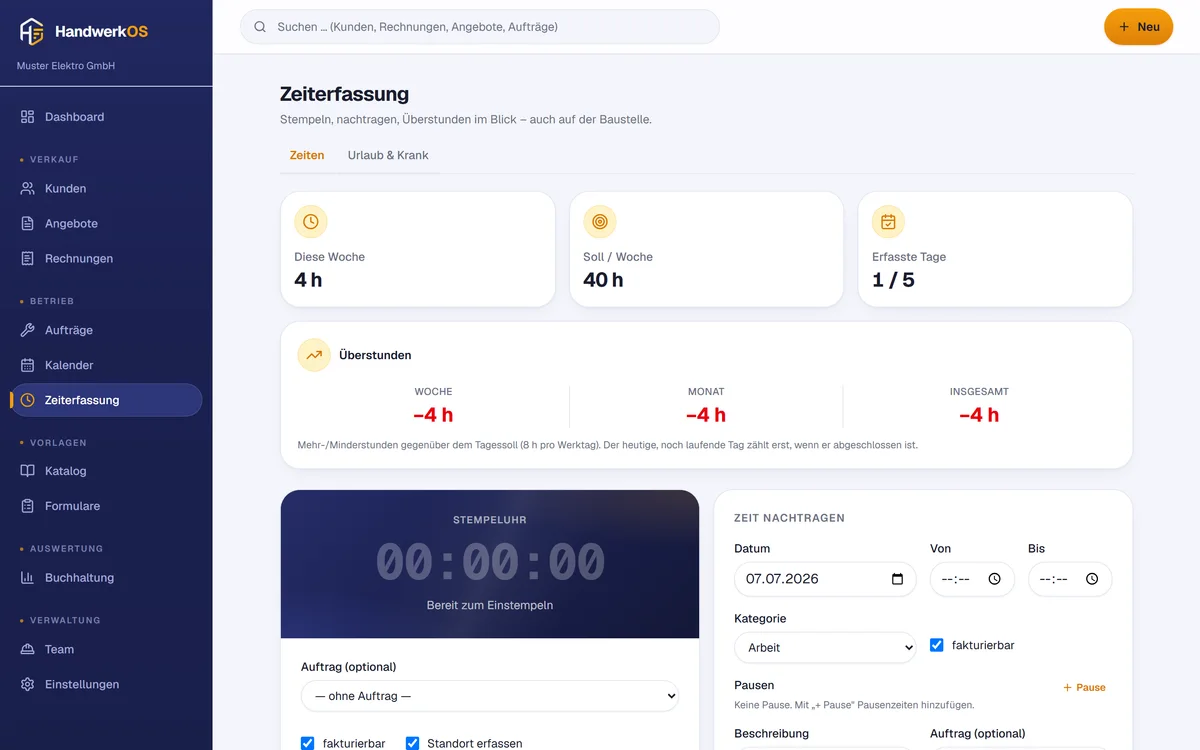1200x750 pixels.
Task: Open Katalog via book icon
Action: (x=28, y=471)
